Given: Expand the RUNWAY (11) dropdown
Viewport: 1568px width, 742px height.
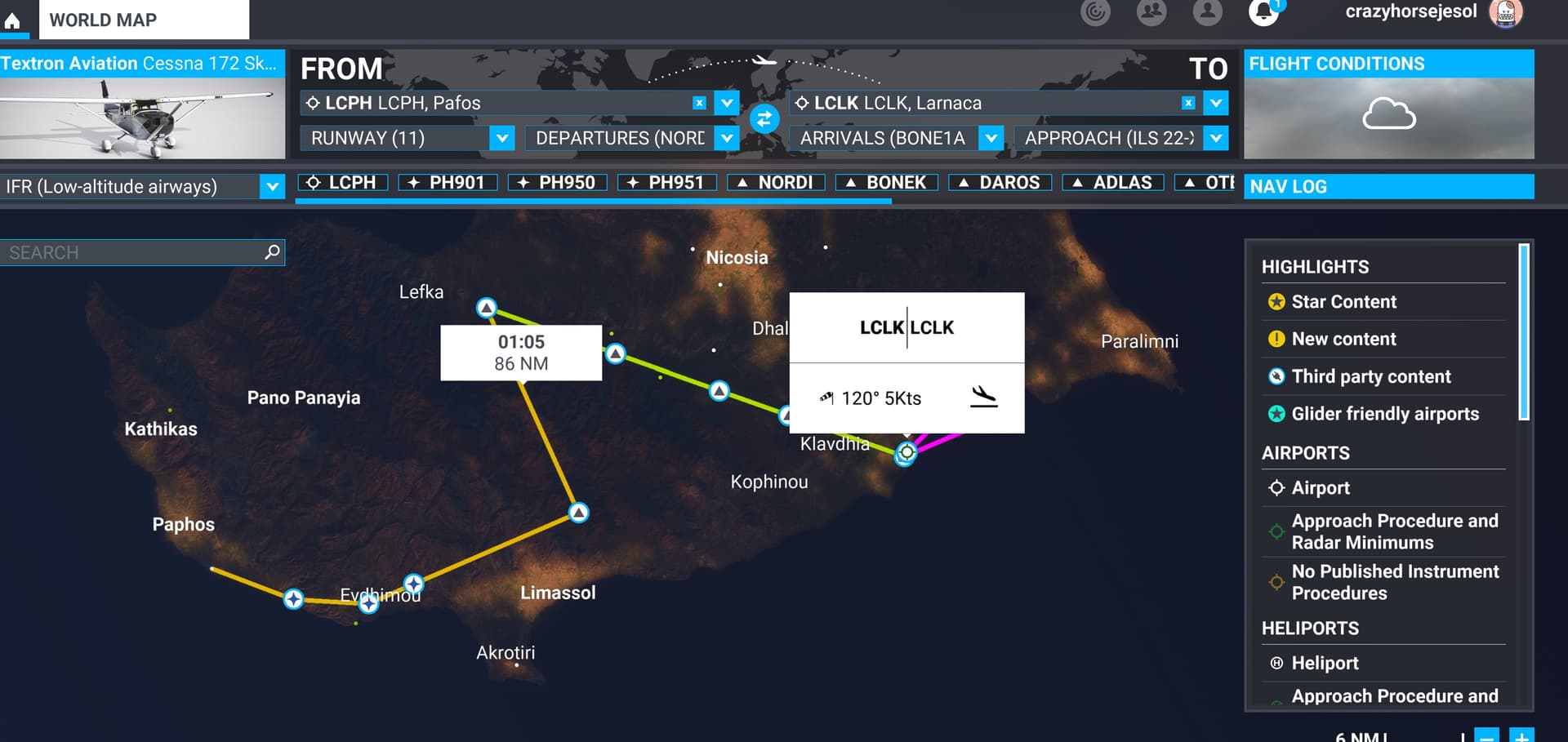Looking at the screenshot, I should 502,138.
